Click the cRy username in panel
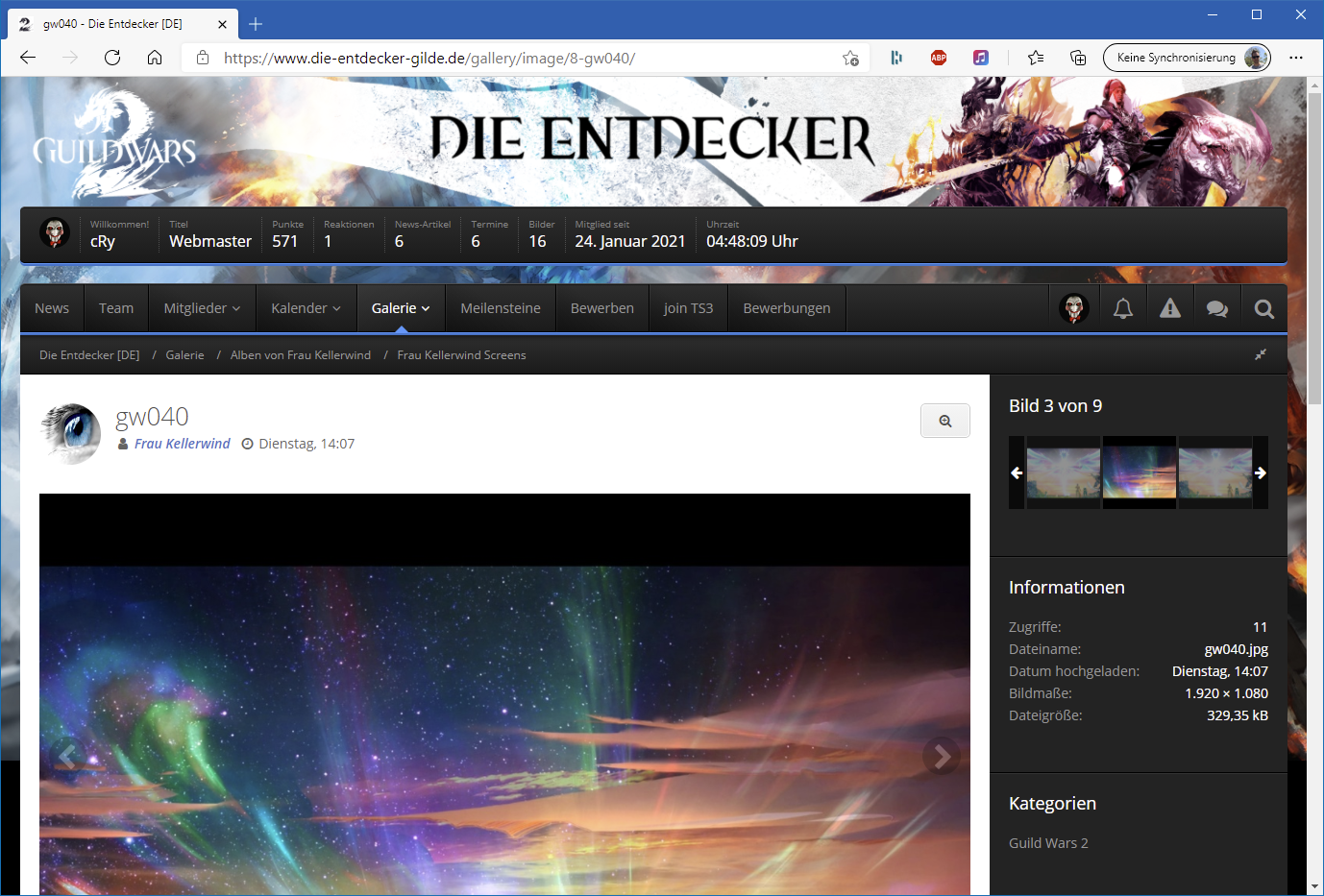 click(103, 242)
